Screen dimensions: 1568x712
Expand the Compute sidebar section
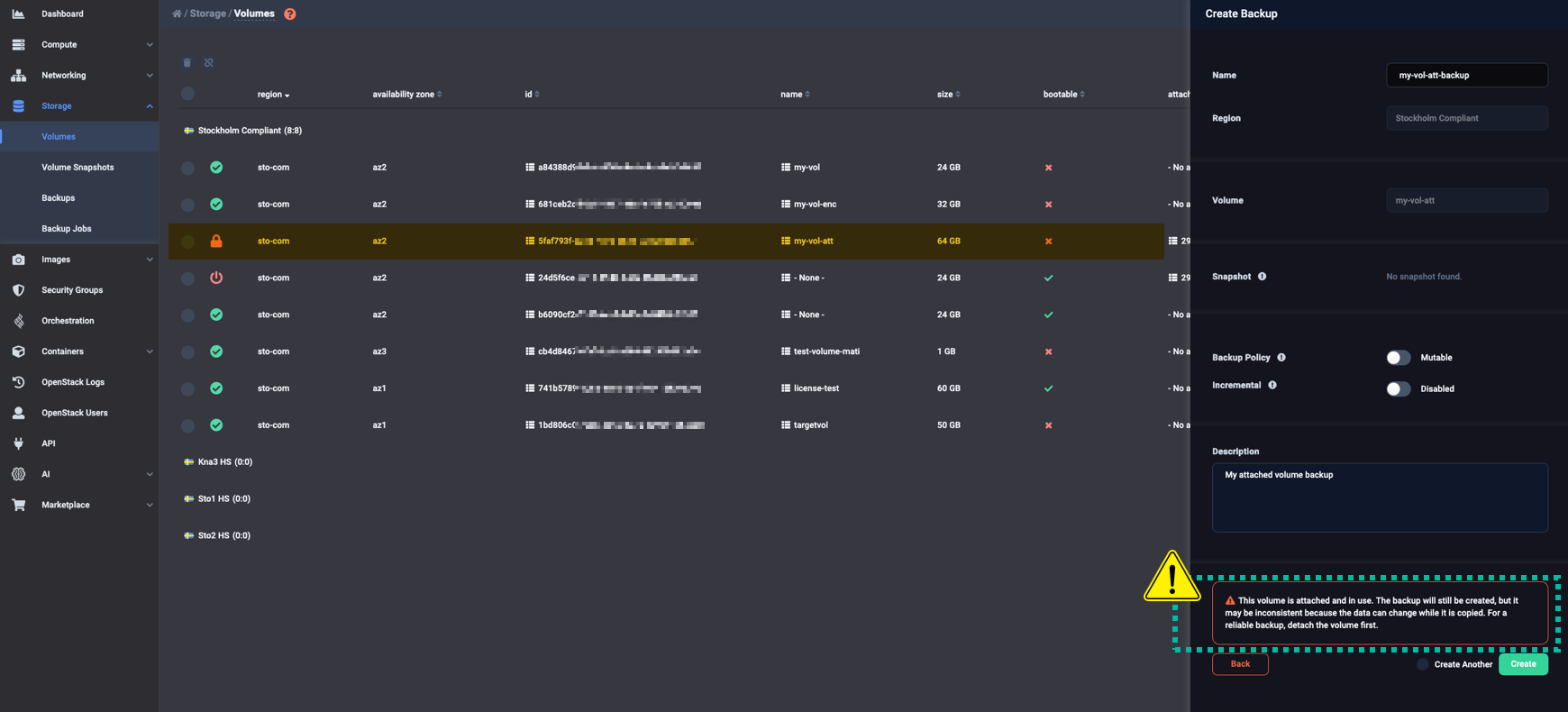click(79, 45)
